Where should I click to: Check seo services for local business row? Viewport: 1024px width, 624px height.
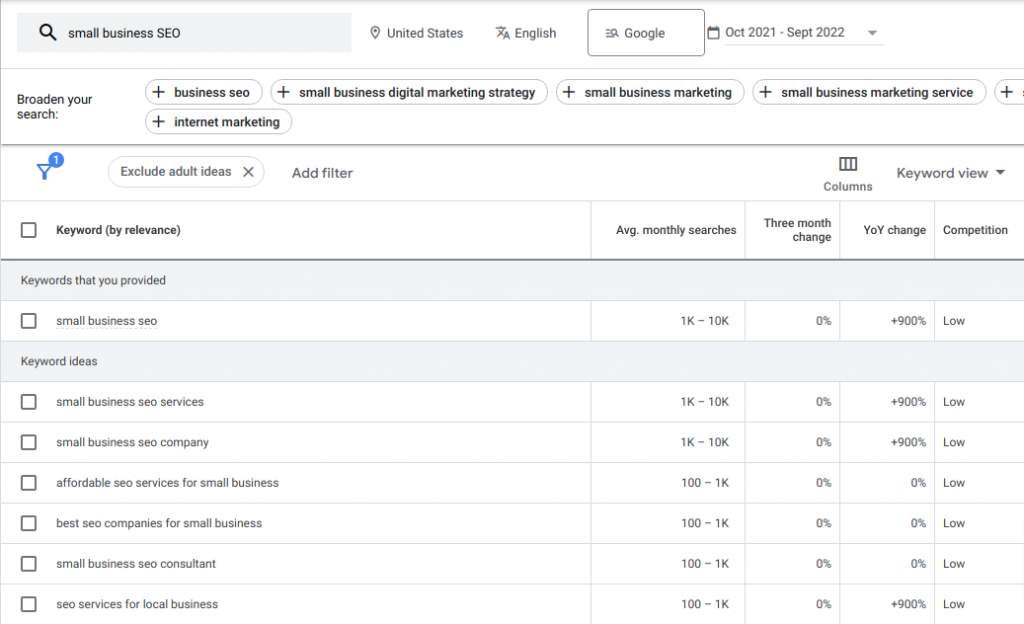(x=29, y=604)
